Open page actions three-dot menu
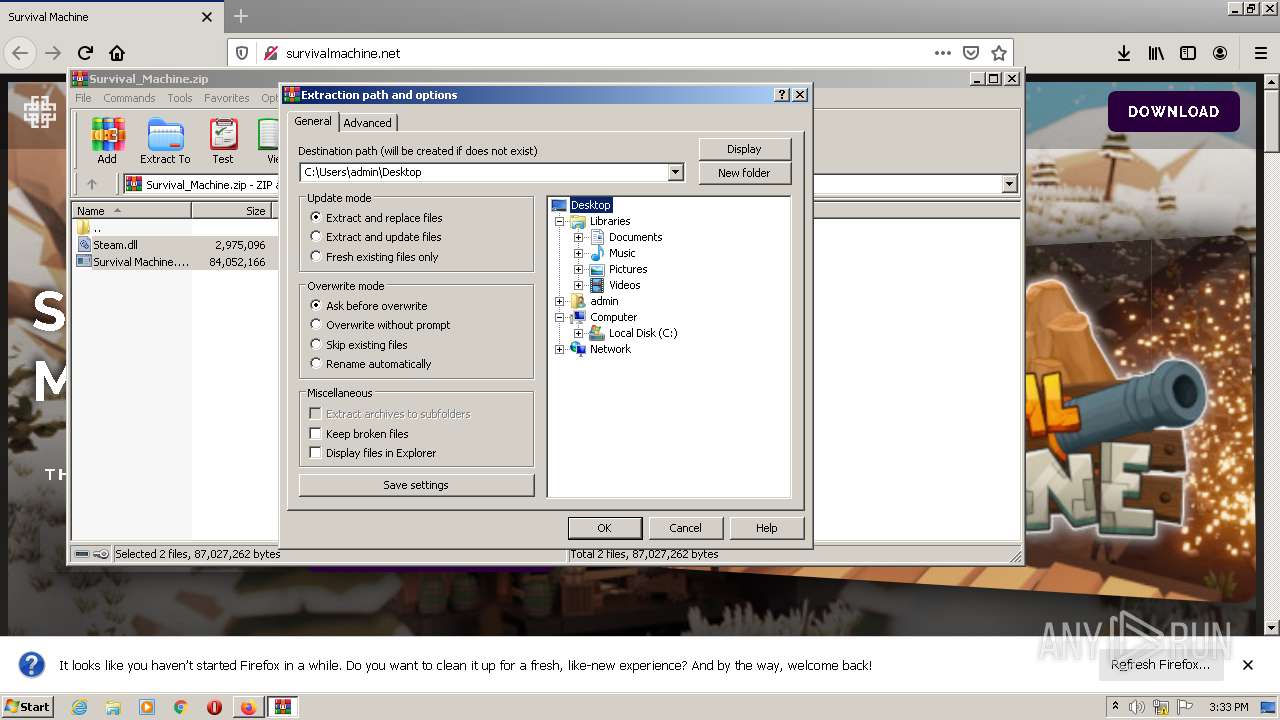 point(942,53)
